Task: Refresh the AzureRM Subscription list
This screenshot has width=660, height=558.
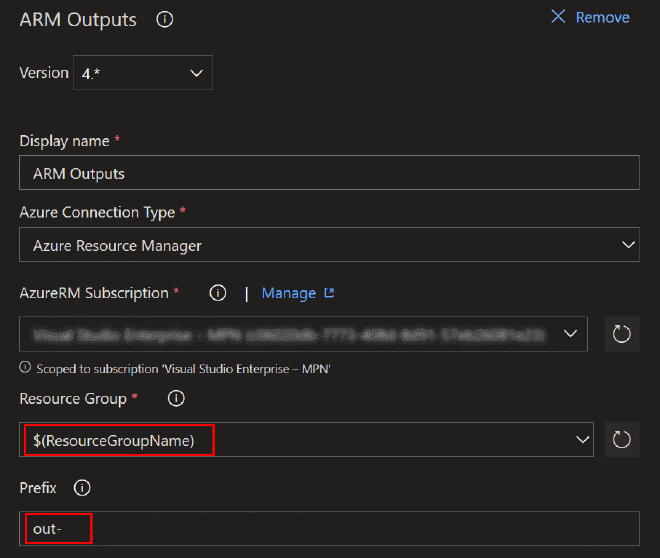Action: click(622, 334)
